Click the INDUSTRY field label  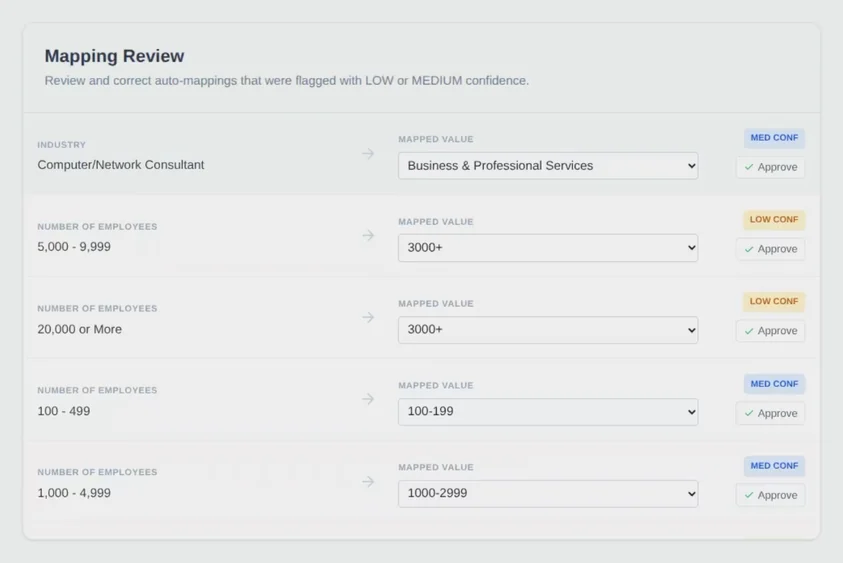click(61, 145)
